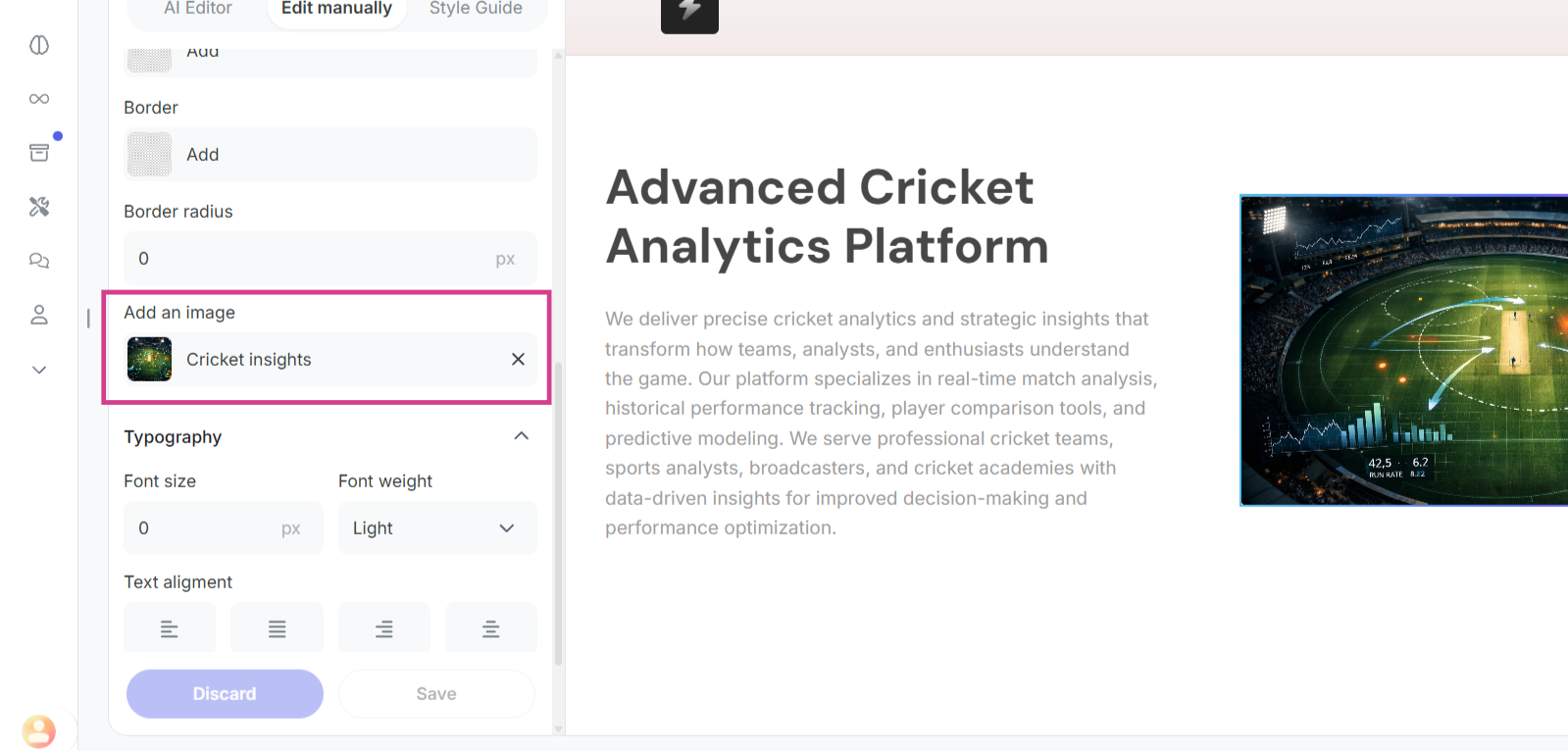Click the orange user avatar at the bottom left
The height and width of the screenshot is (751, 1568).
[x=39, y=730]
